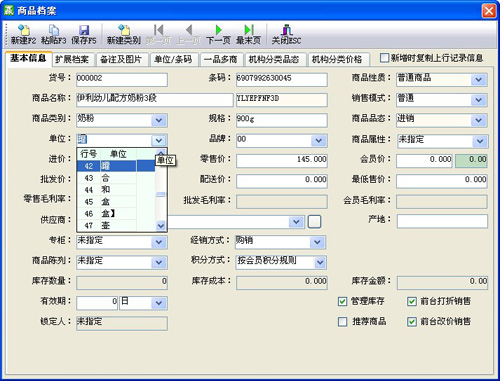Uncheck the 前台改价销售 checkbox

(412, 322)
